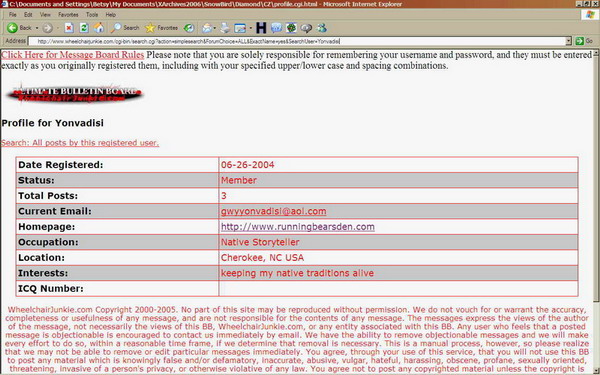Viewport: 600px width, 375px height.
Task: Go to the Home page icon
Action: click(99, 28)
